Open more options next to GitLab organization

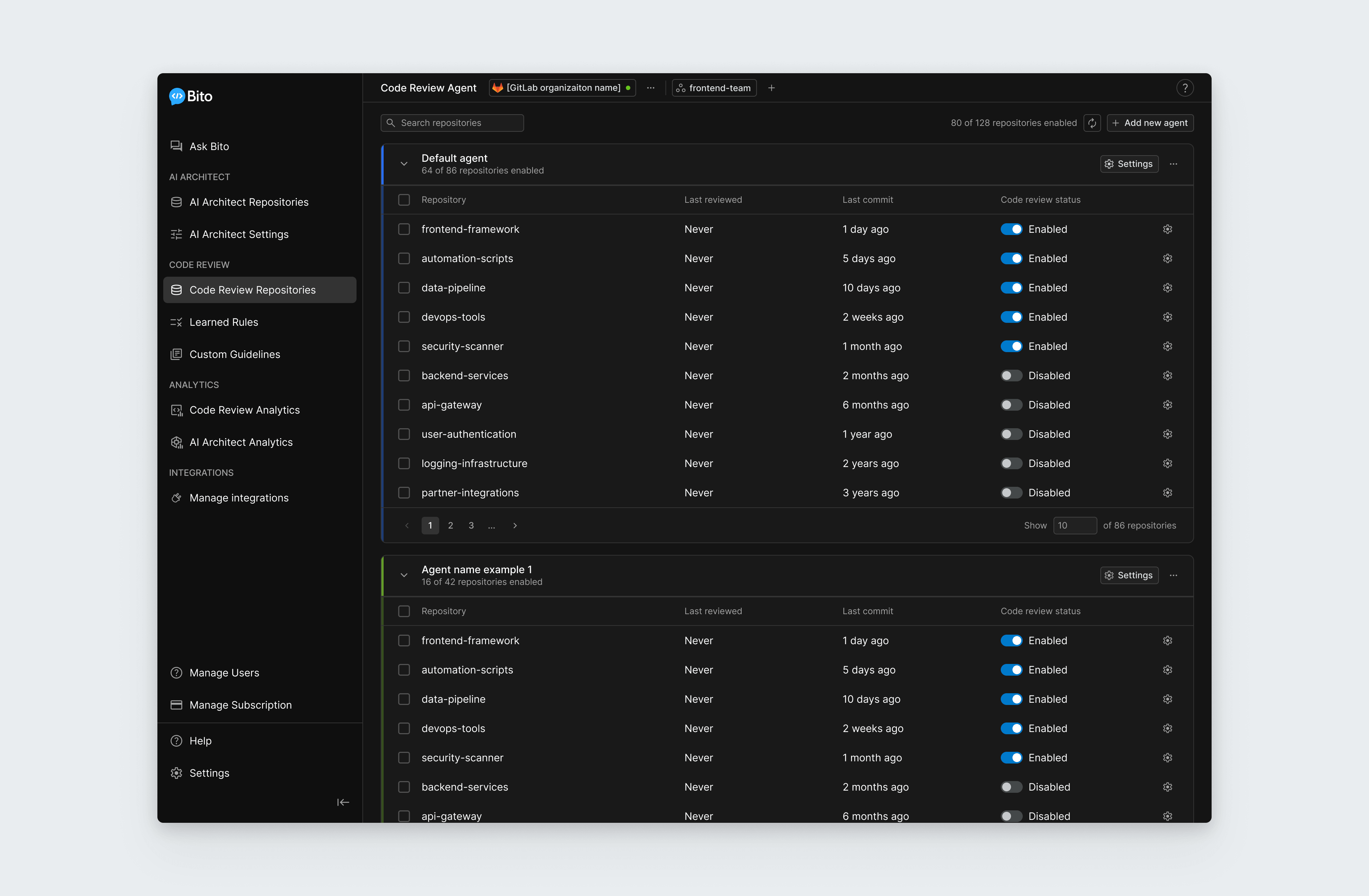(650, 88)
